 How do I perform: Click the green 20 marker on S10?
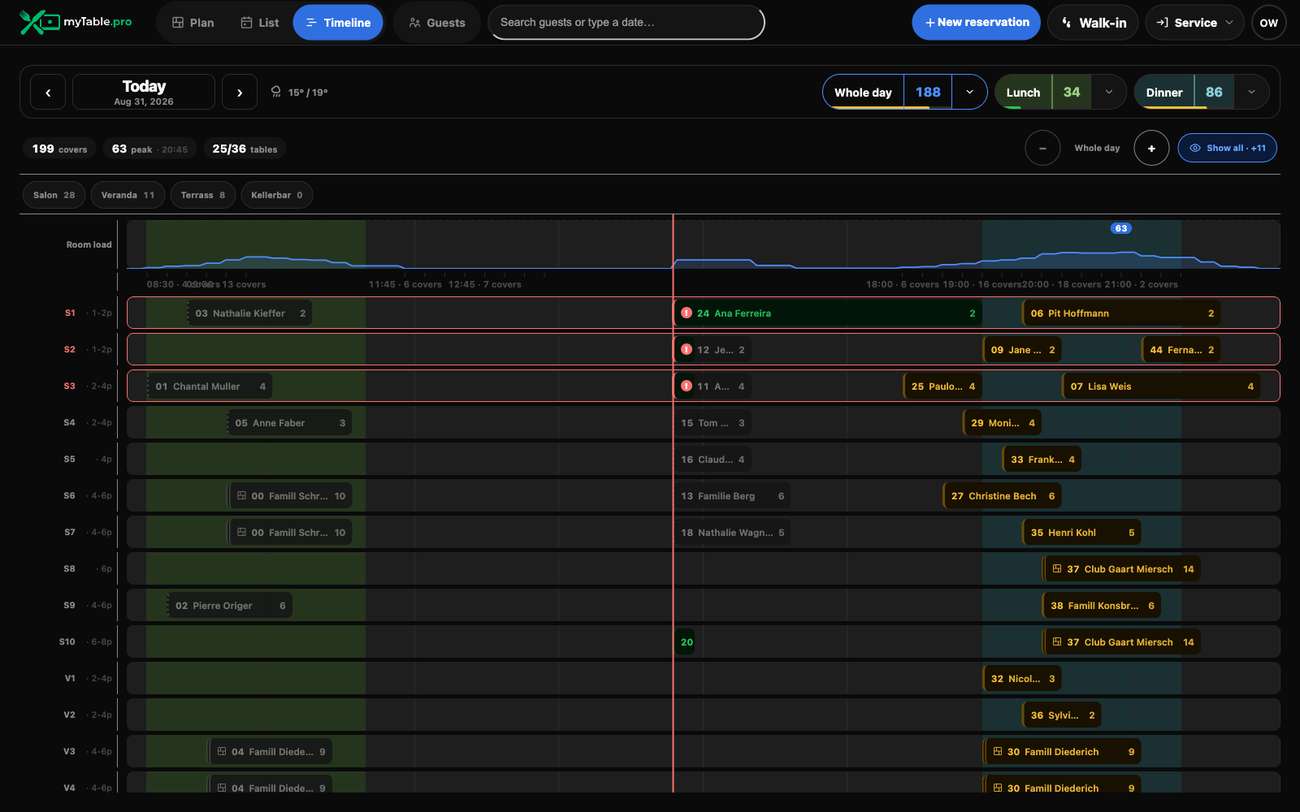tap(687, 642)
